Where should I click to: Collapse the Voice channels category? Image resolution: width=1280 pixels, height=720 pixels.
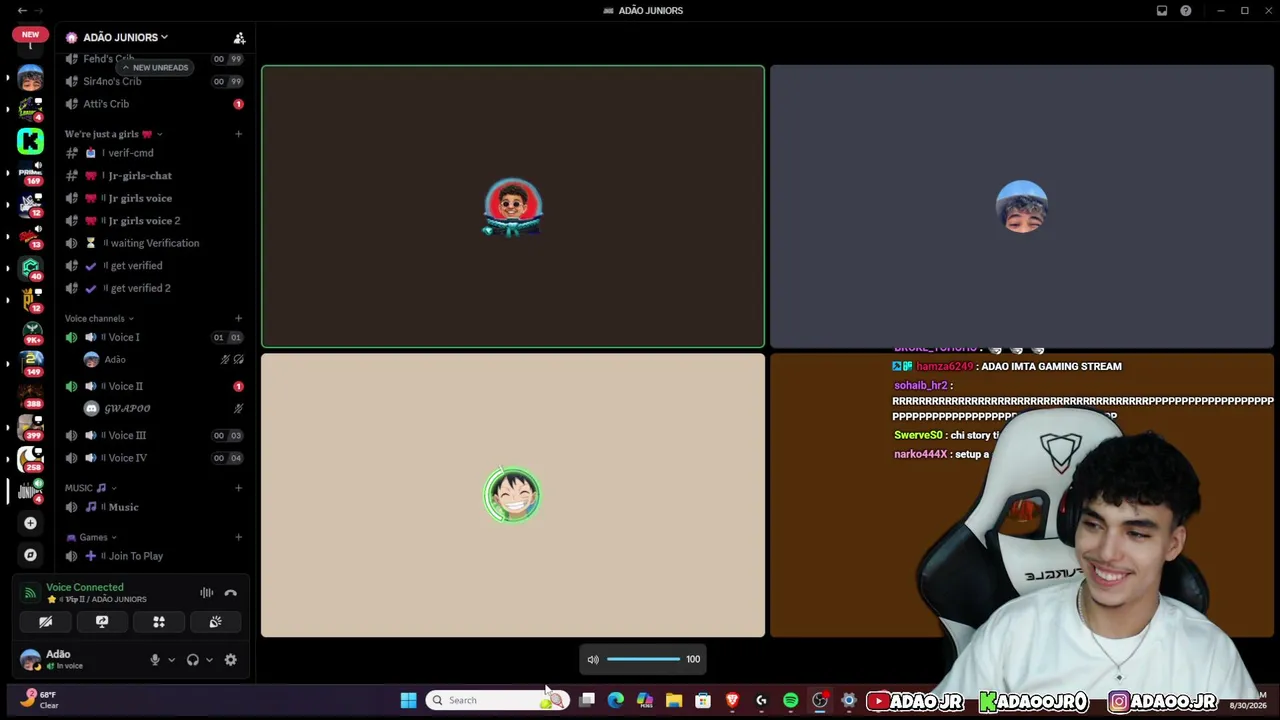pos(99,319)
